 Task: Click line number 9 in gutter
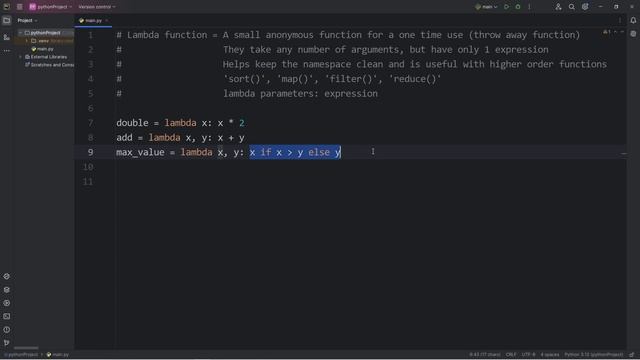pyautogui.click(x=90, y=152)
